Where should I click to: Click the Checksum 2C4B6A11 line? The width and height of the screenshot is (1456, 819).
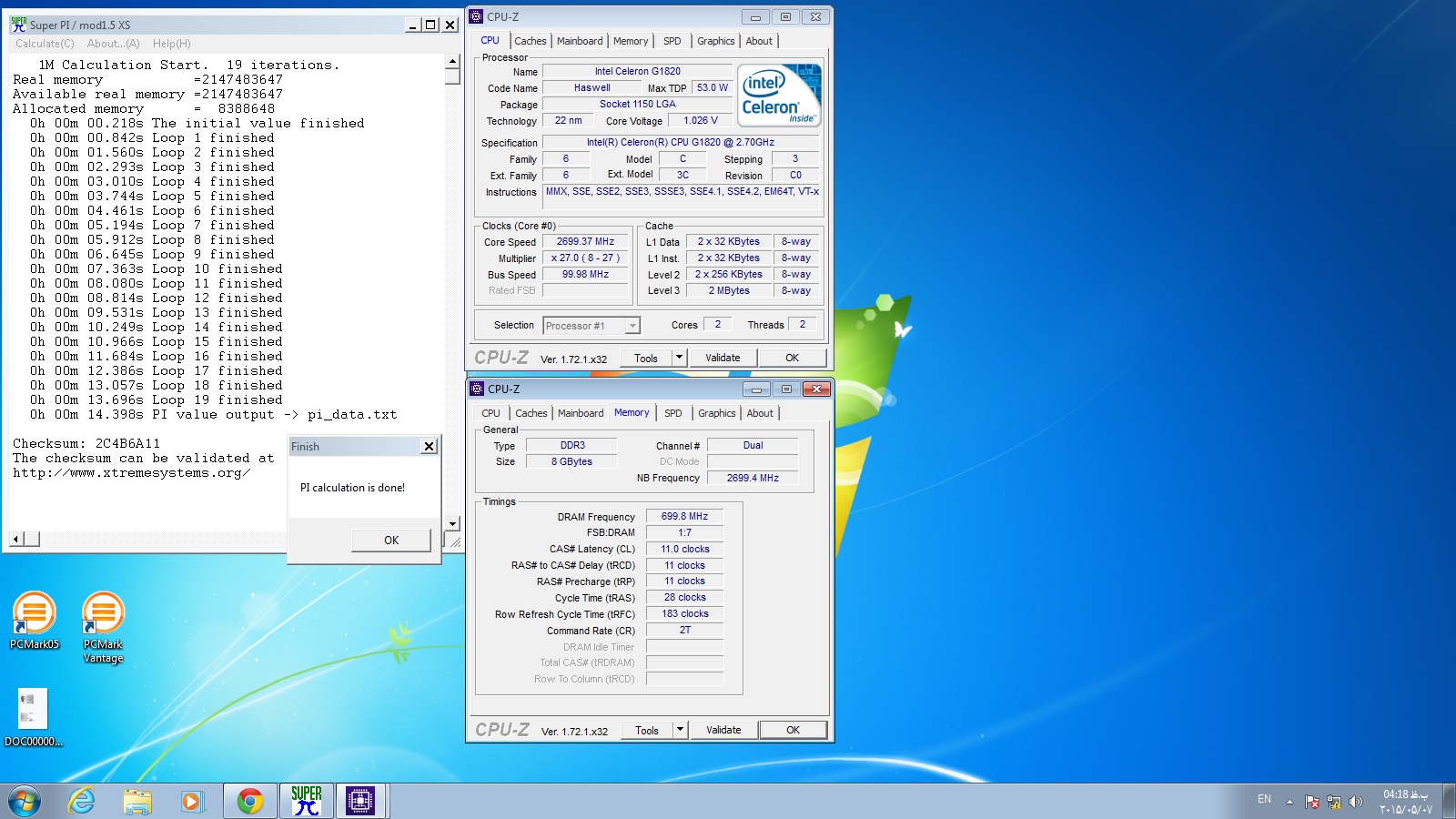tap(86, 443)
